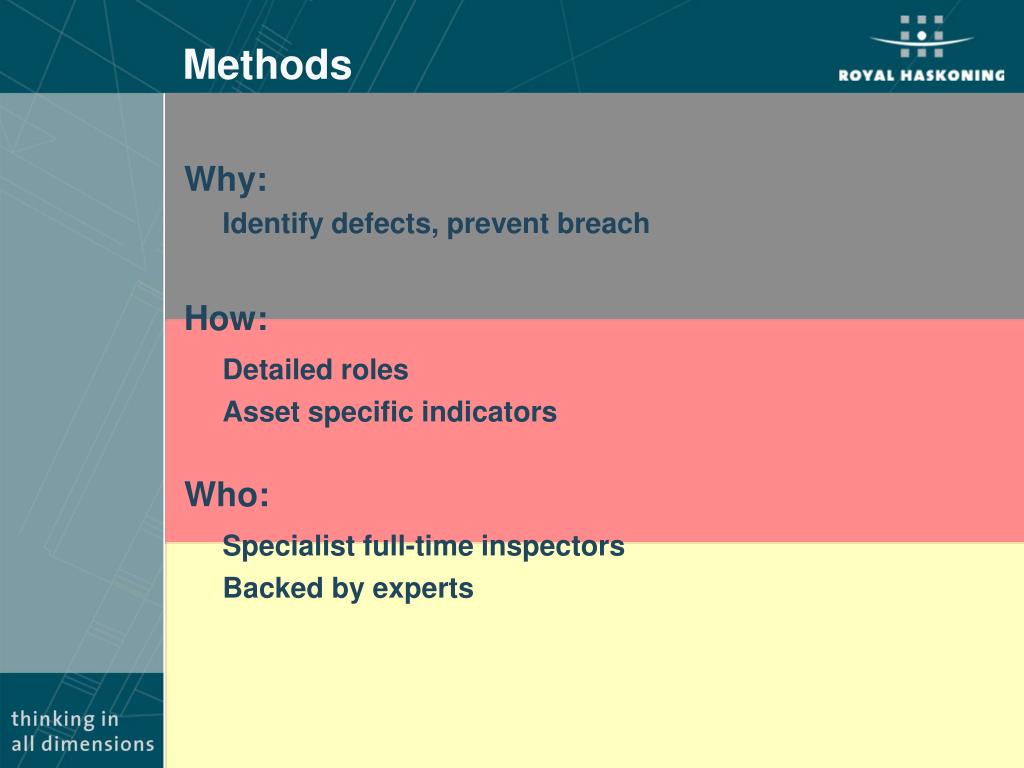Click the Who: heading

pos(227,494)
